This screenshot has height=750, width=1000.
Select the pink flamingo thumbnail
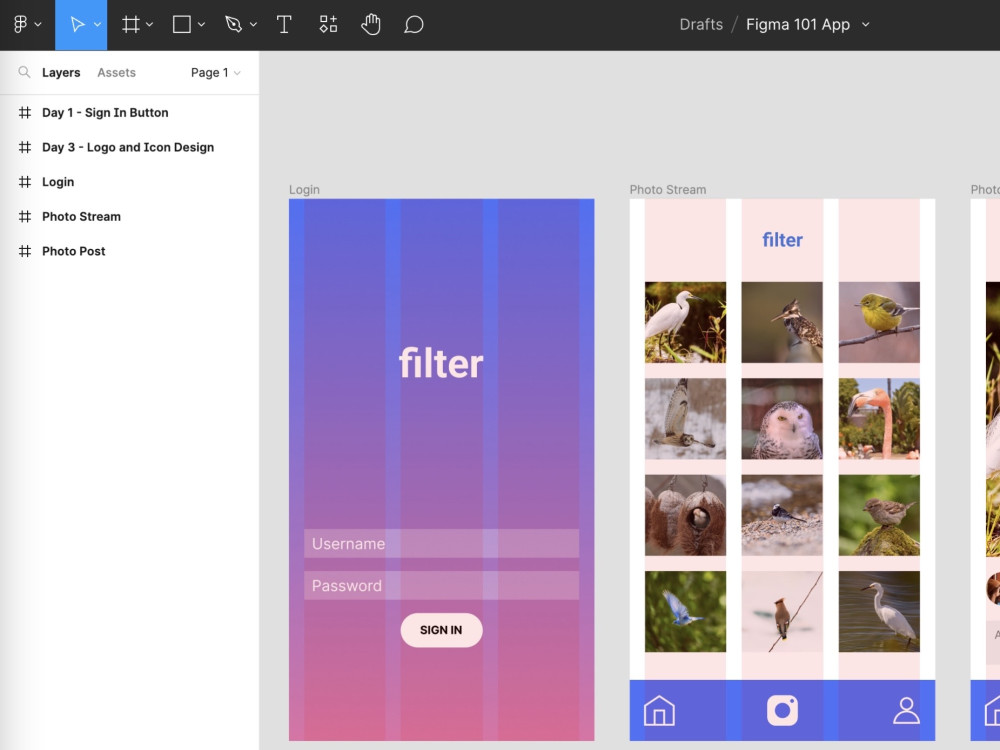[879, 418]
